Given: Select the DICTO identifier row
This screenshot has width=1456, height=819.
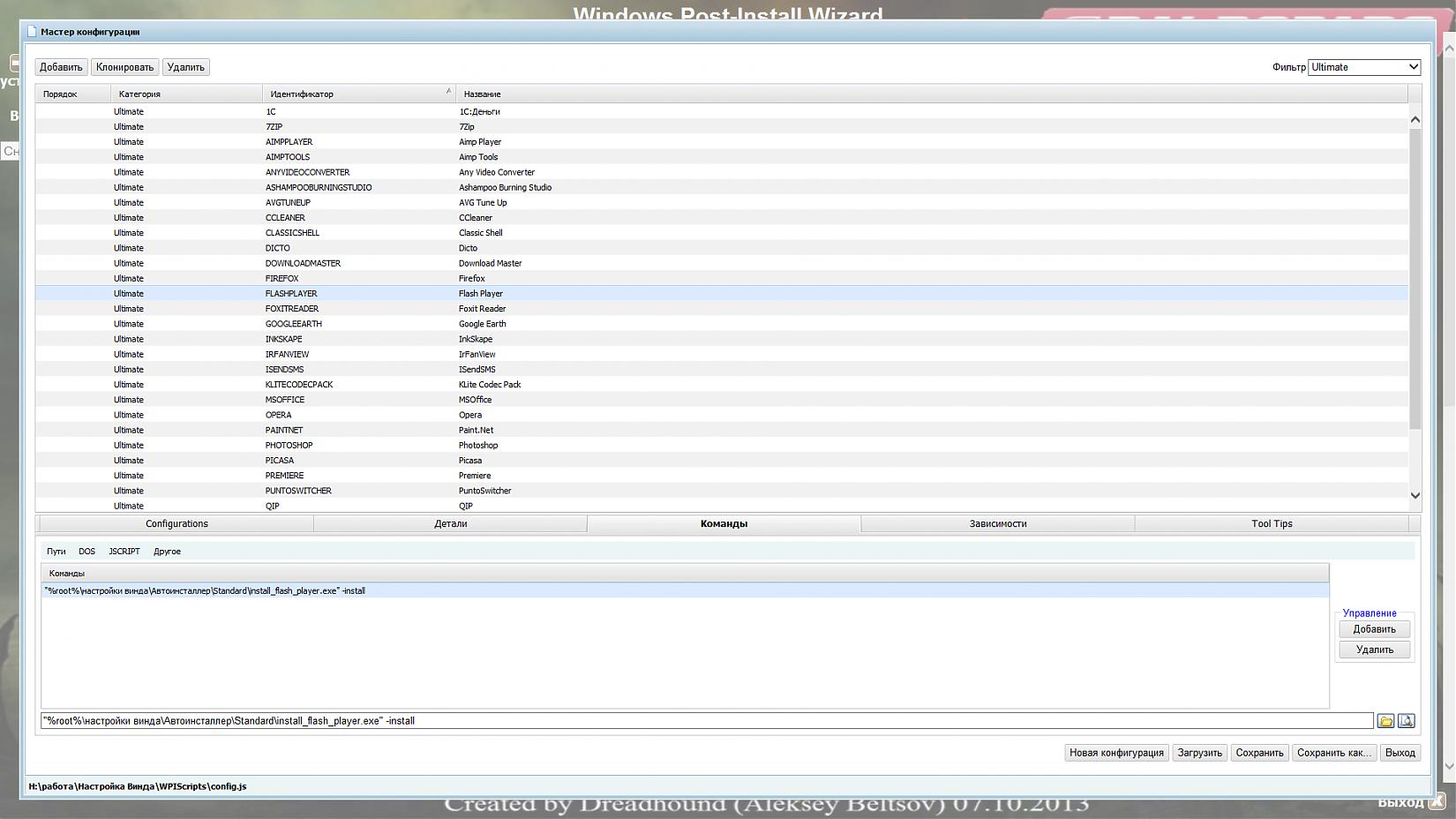Looking at the screenshot, I should (277, 248).
